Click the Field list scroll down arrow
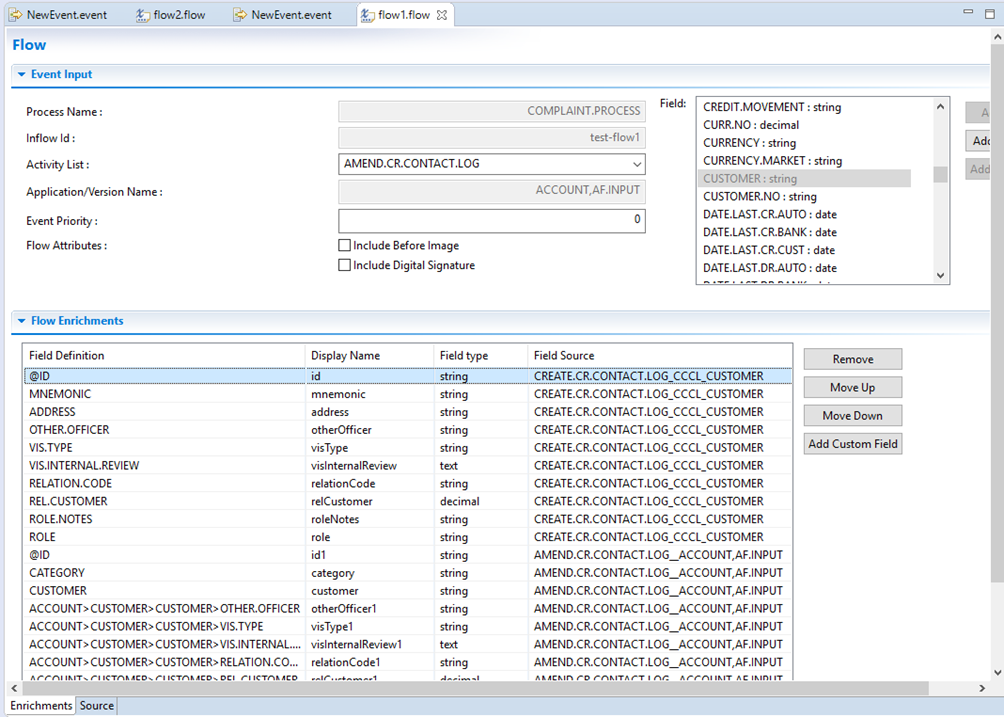Viewport: 1004px width, 717px height. click(940, 276)
